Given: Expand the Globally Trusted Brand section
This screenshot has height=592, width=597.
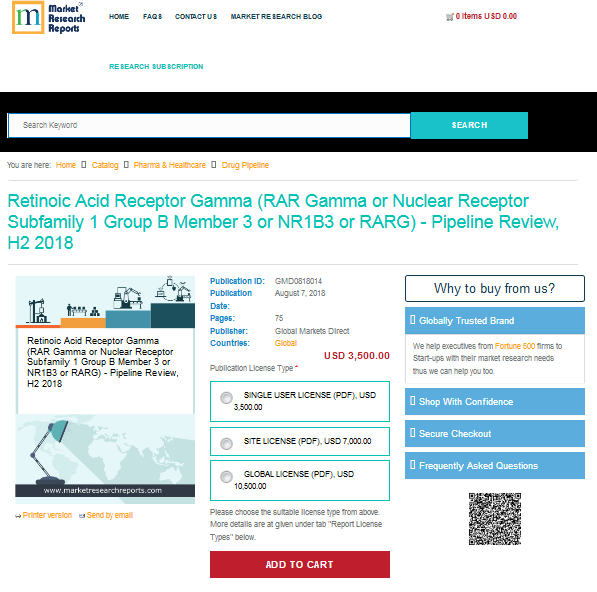Looking at the screenshot, I should coord(495,321).
